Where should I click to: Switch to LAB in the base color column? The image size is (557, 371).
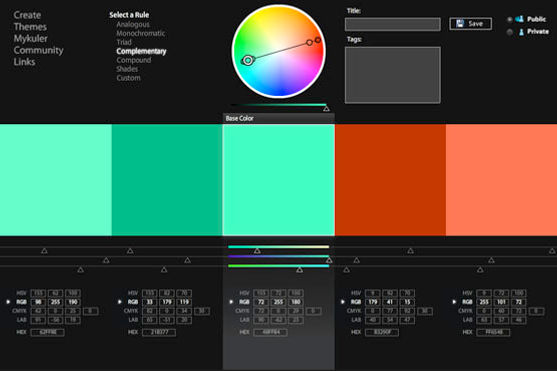[x=244, y=320]
